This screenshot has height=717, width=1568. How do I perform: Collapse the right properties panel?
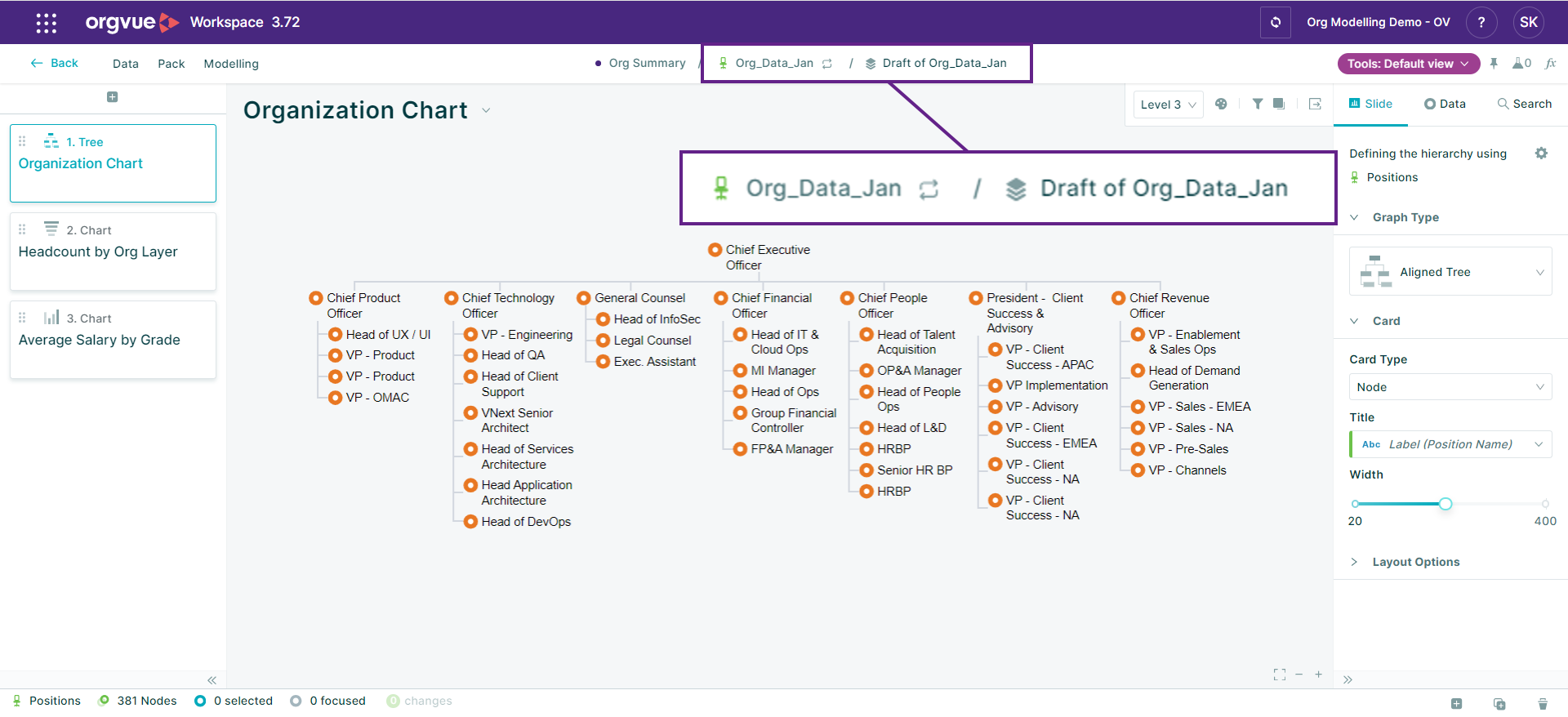(x=1347, y=679)
